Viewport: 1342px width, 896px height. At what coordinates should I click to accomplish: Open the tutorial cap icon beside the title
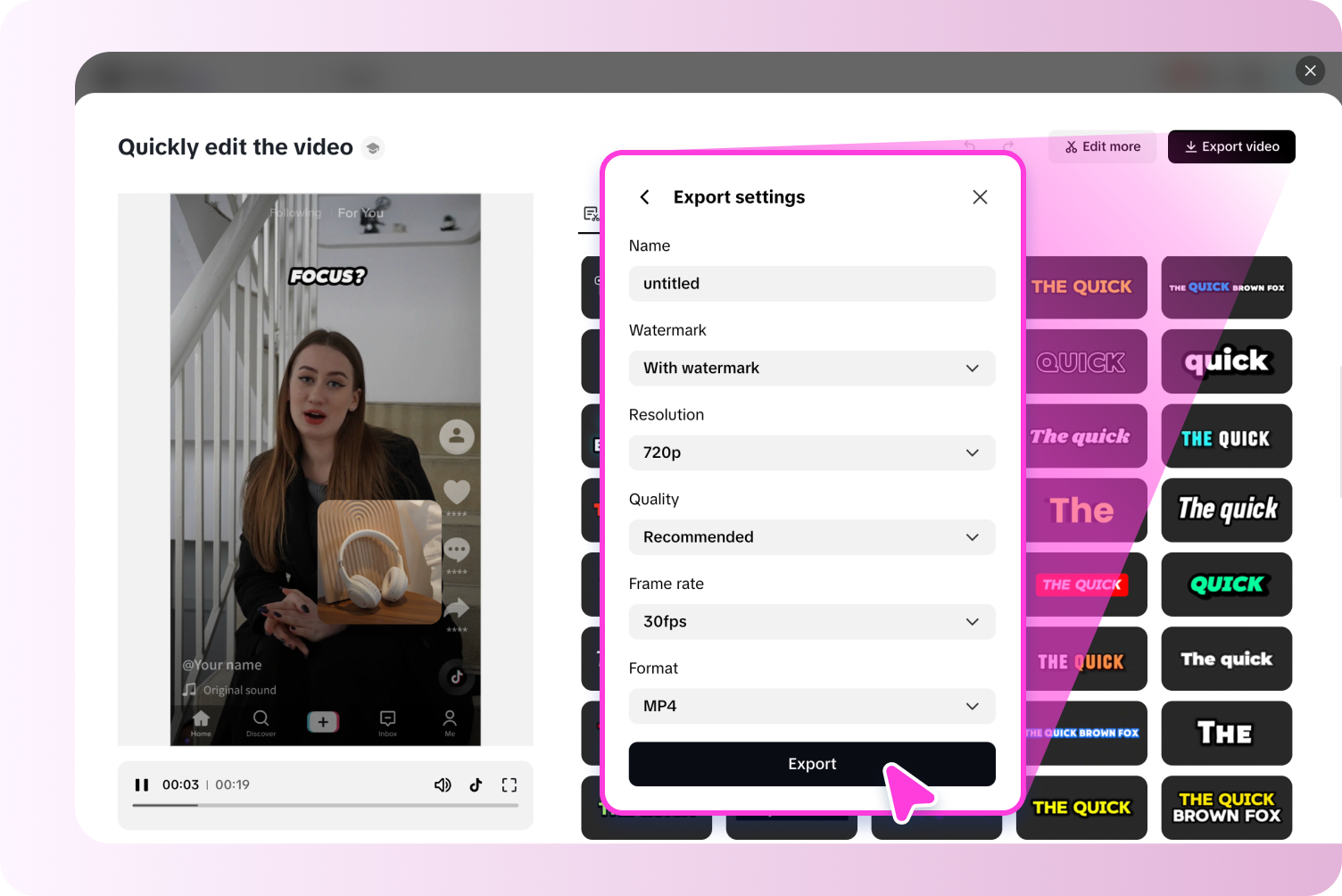point(373,148)
